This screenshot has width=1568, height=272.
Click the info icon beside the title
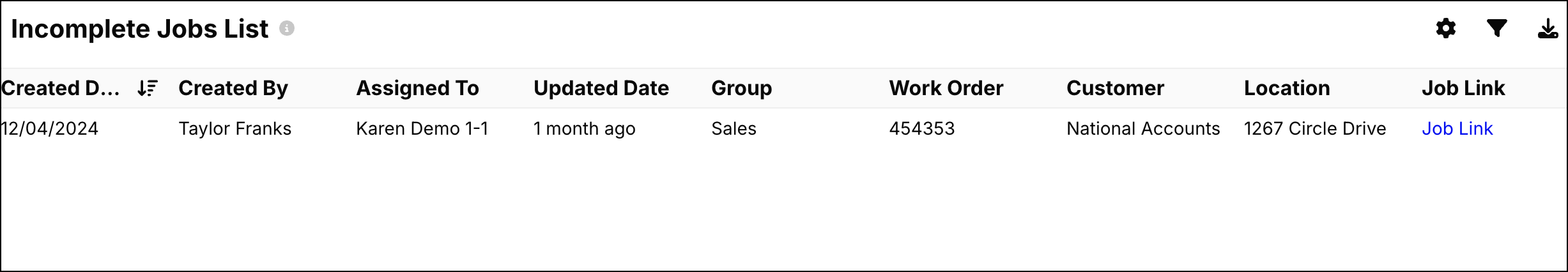coord(287,29)
